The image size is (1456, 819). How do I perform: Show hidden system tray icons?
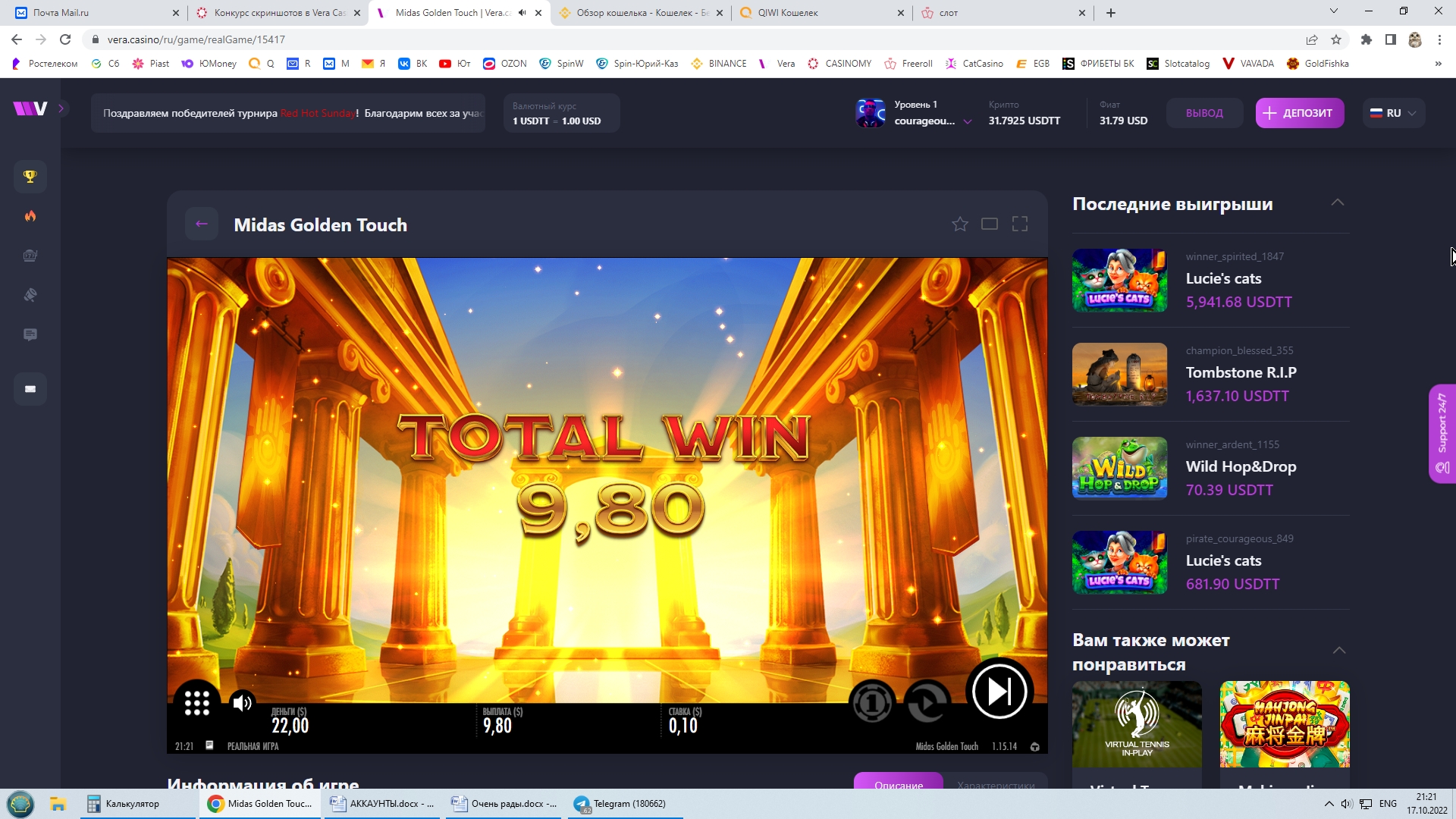(1329, 804)
